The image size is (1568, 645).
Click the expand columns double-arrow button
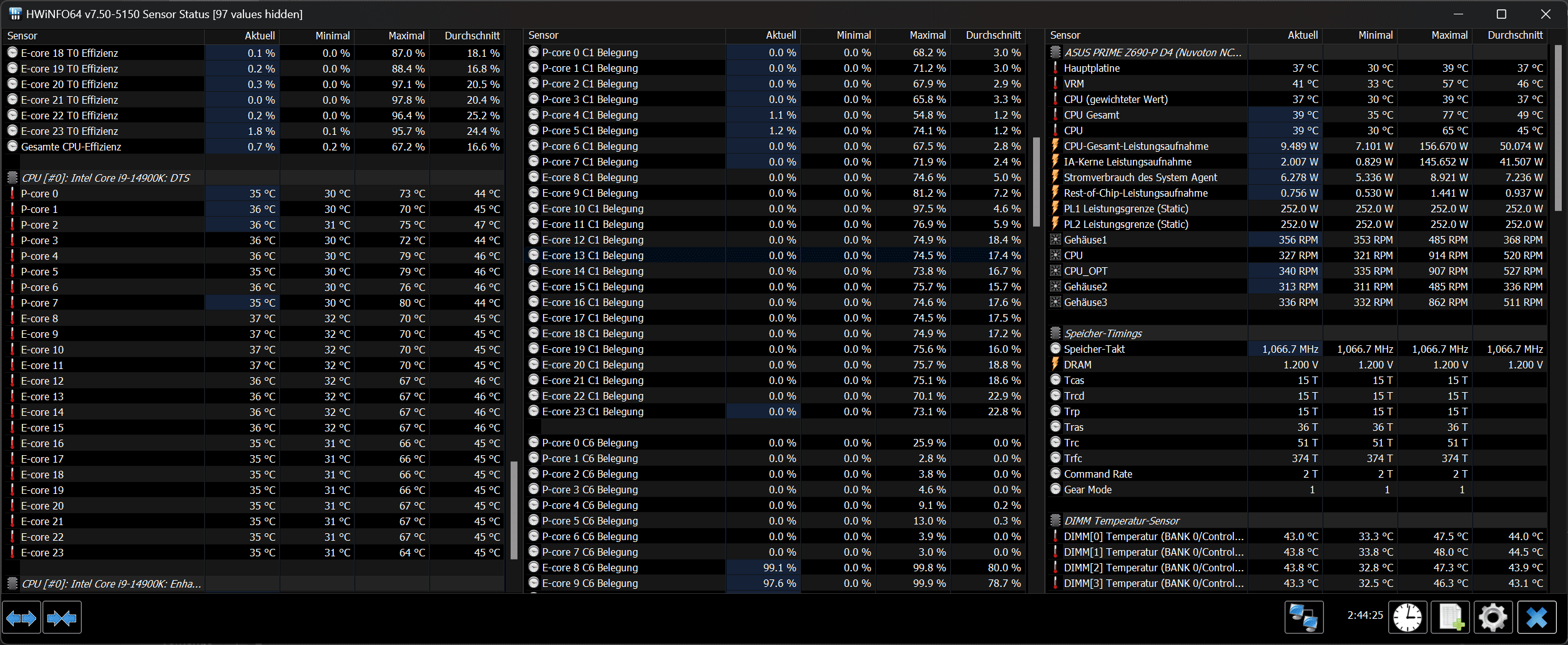(22, 618)
